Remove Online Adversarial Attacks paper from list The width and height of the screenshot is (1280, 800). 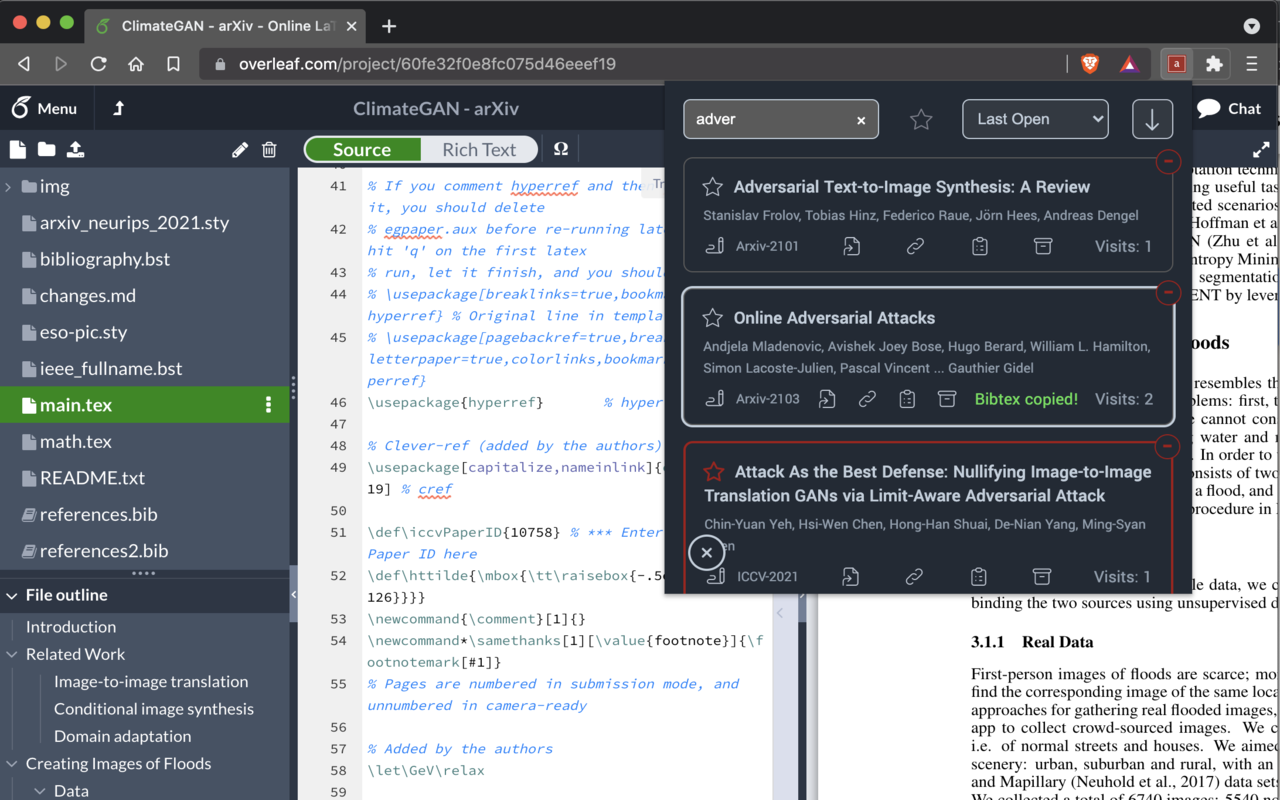[x=1167, y=292]
